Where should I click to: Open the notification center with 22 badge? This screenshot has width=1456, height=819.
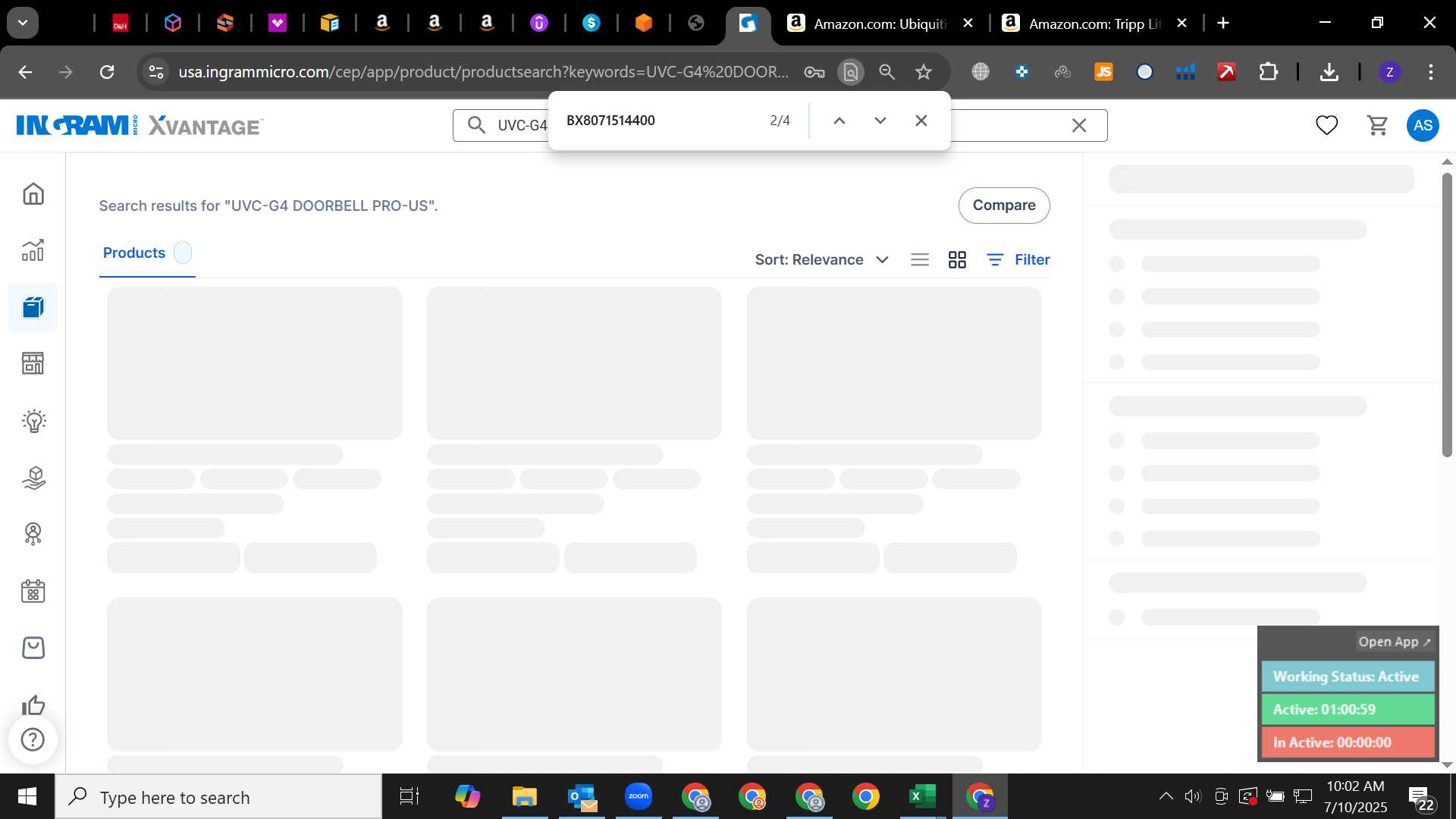1422,798
